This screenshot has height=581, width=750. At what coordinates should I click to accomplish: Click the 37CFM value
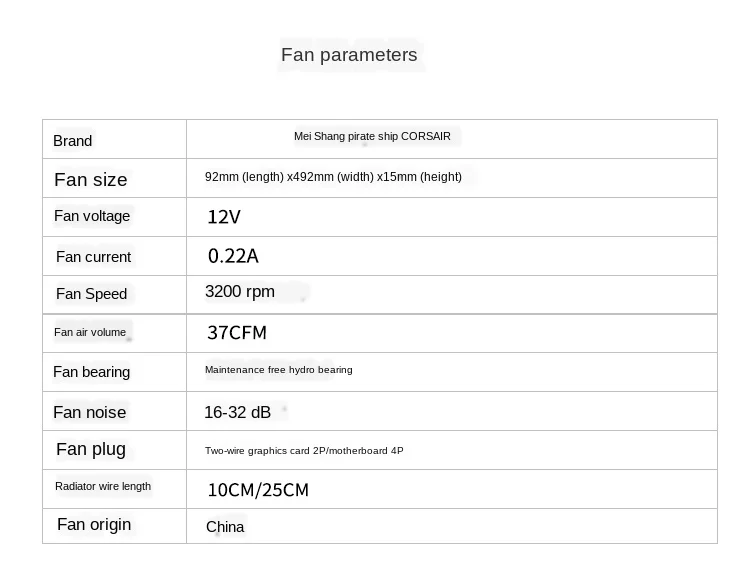[237, 333]
